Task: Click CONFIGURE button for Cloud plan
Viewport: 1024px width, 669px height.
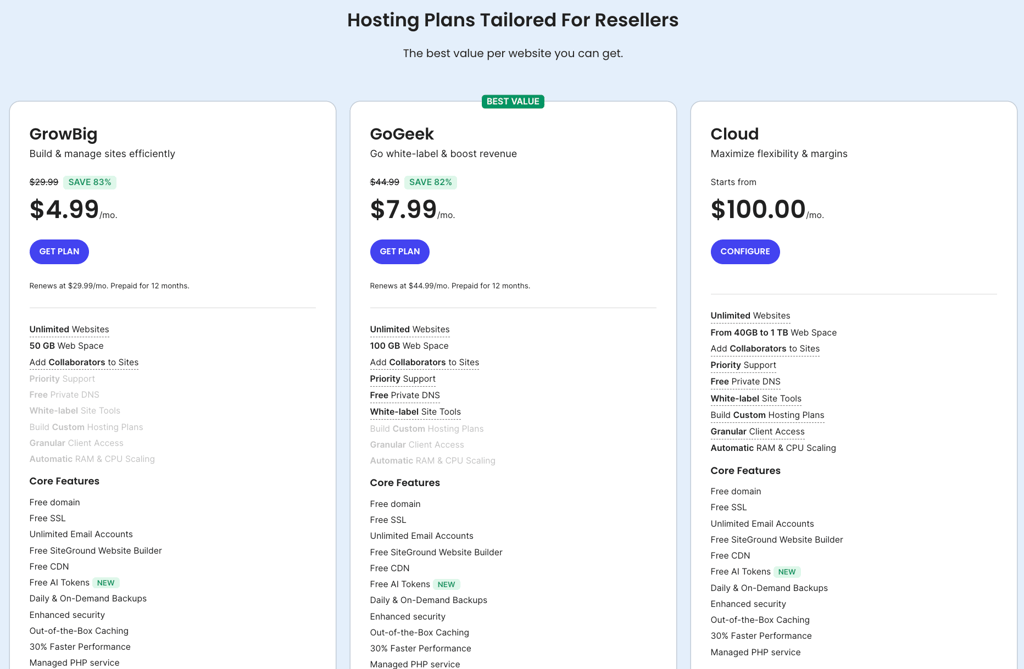Action: pyautogui.click(x=745, y=252)
